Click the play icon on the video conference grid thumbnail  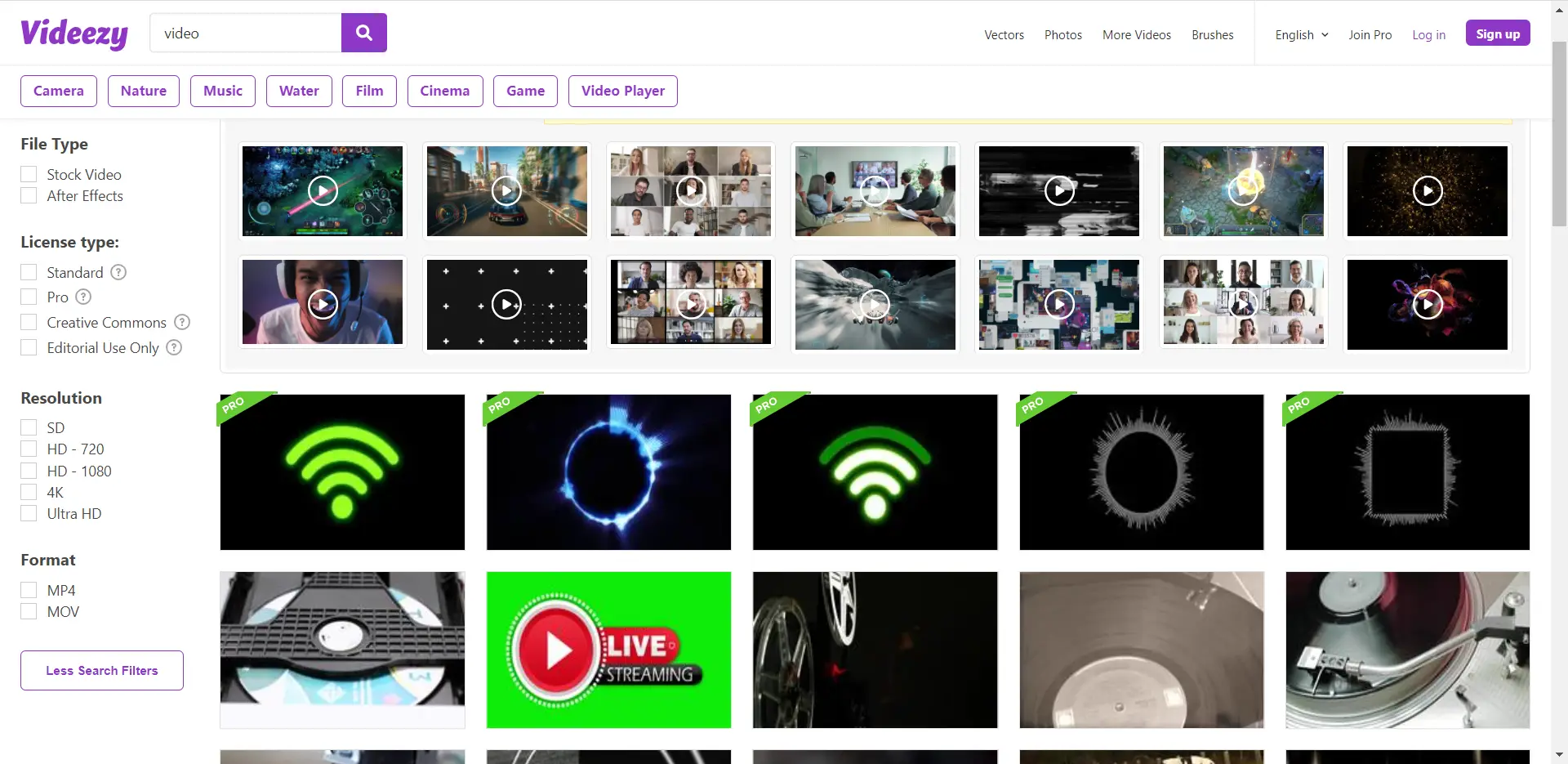pyautogui.click(x=690, y=190)
